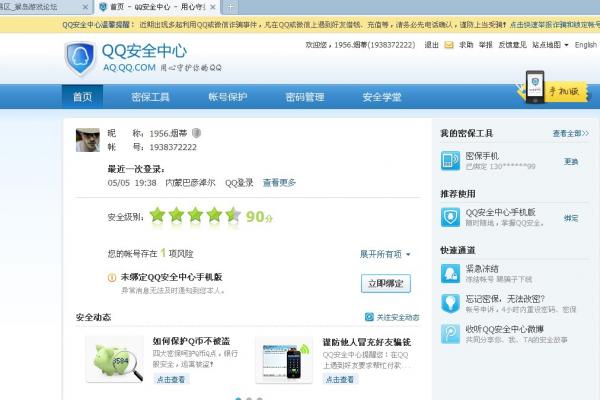Click the QQ安全中心 title text
This screenshot has height=400, width=600.
tap(145, 51)
